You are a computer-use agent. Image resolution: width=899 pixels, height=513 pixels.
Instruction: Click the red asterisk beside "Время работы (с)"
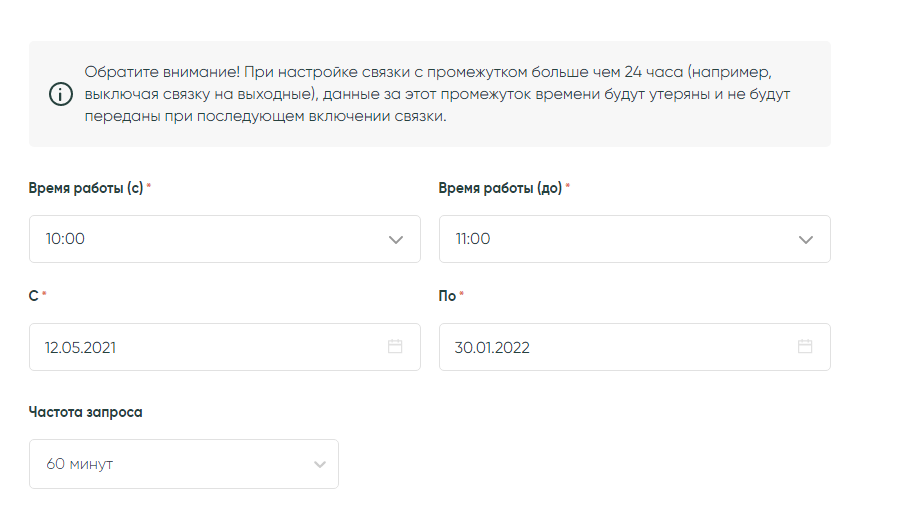149,187
